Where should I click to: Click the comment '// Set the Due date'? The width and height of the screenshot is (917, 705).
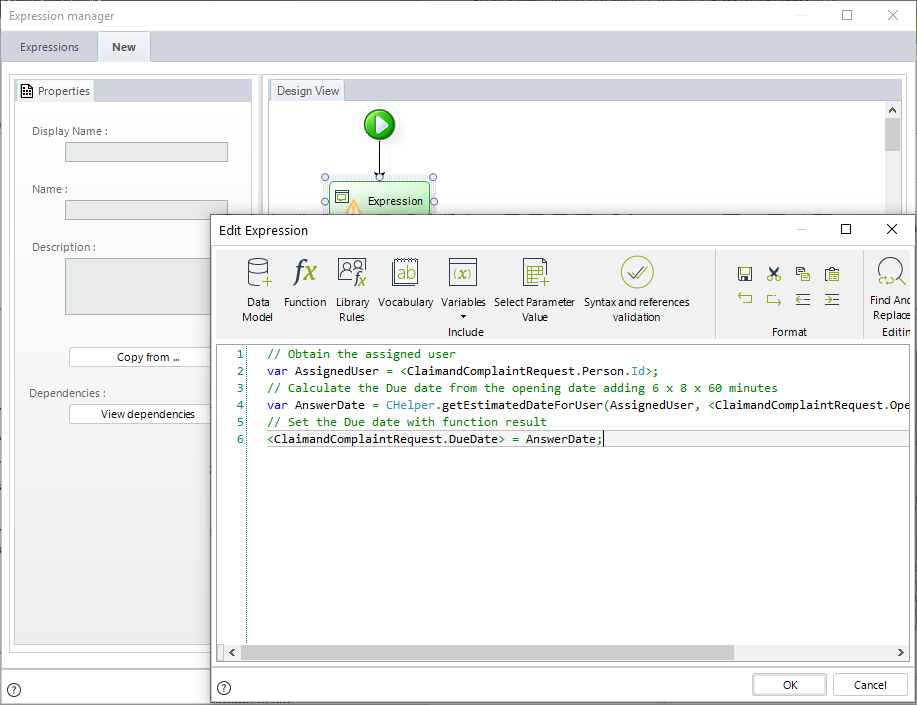point(406,422)
